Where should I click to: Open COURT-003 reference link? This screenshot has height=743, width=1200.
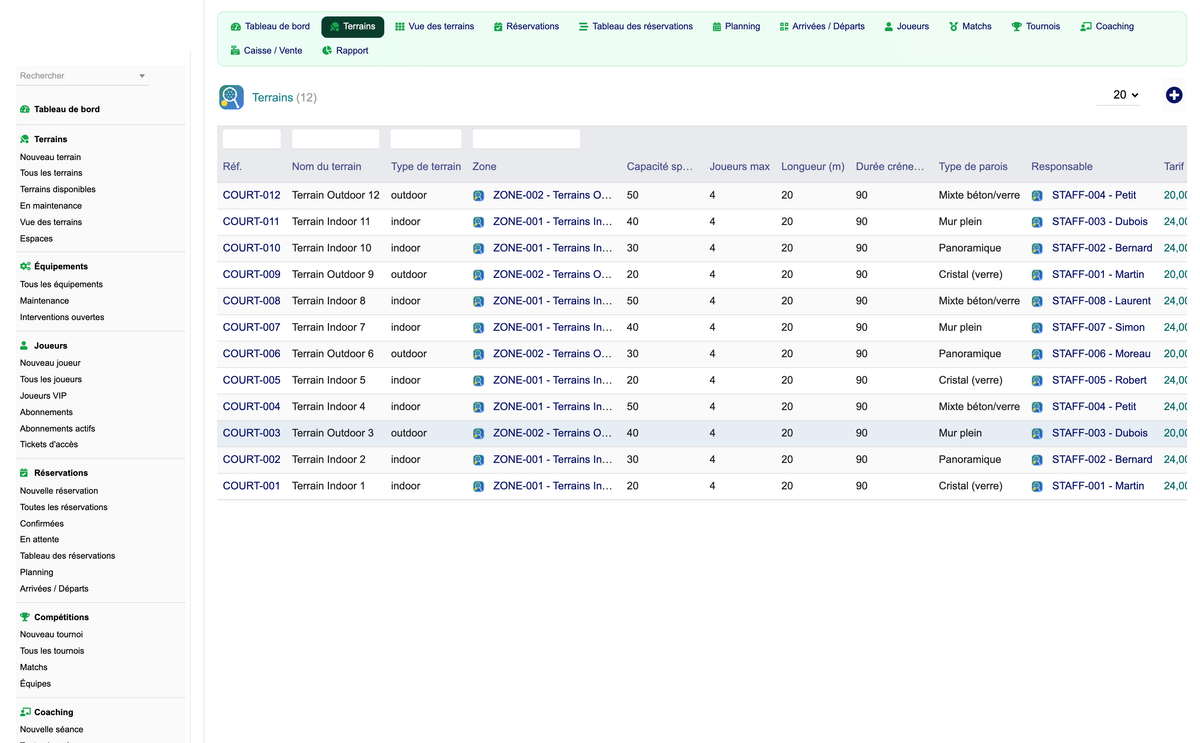pyautogui.click(x=252, y=434)
